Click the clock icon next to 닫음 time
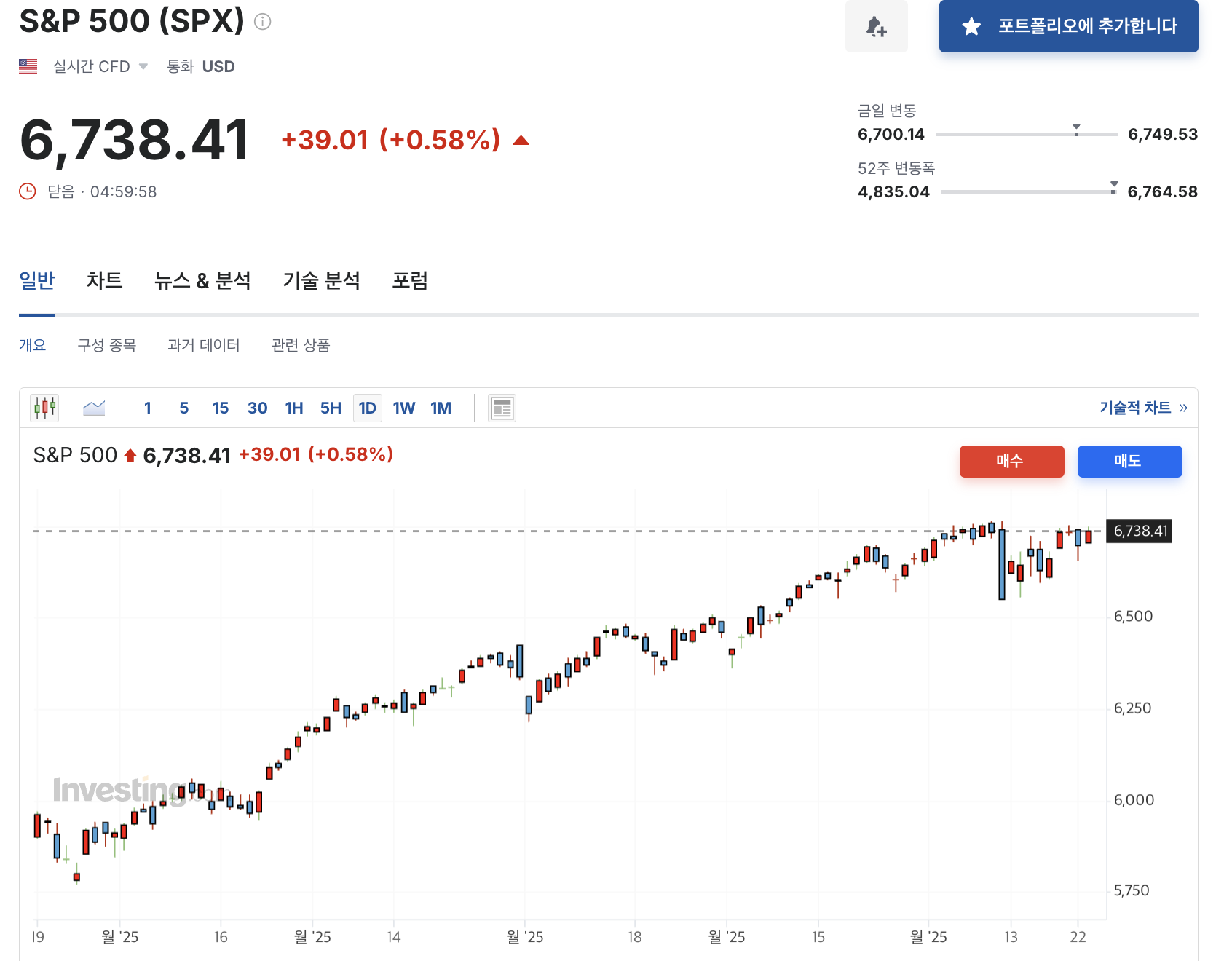The image size is (1232, 961). click(27, 191)
